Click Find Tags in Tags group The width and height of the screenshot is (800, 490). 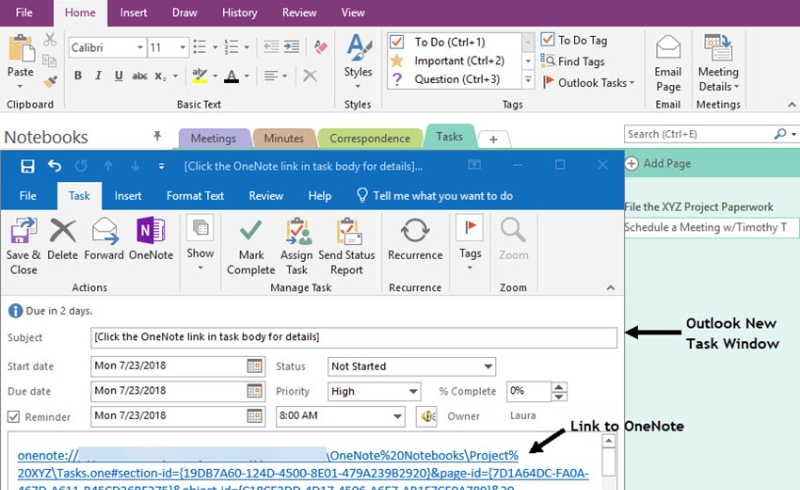pos(573,61)
